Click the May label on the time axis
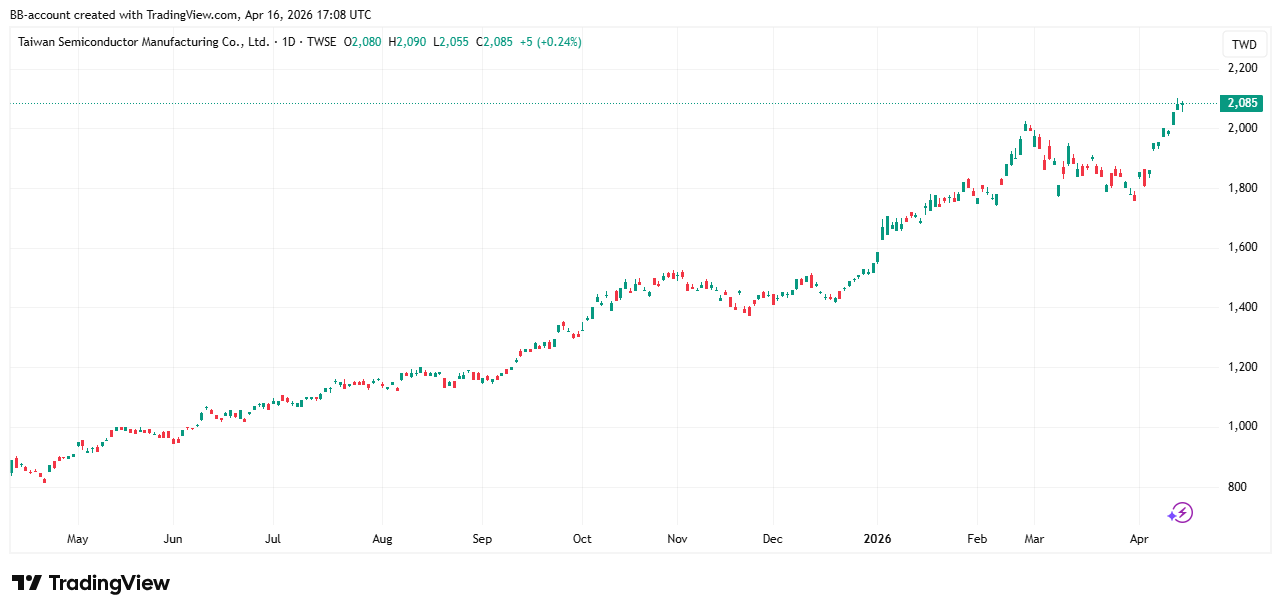The width and height of the screenshot is (1281, 613). tap(78, 539)
